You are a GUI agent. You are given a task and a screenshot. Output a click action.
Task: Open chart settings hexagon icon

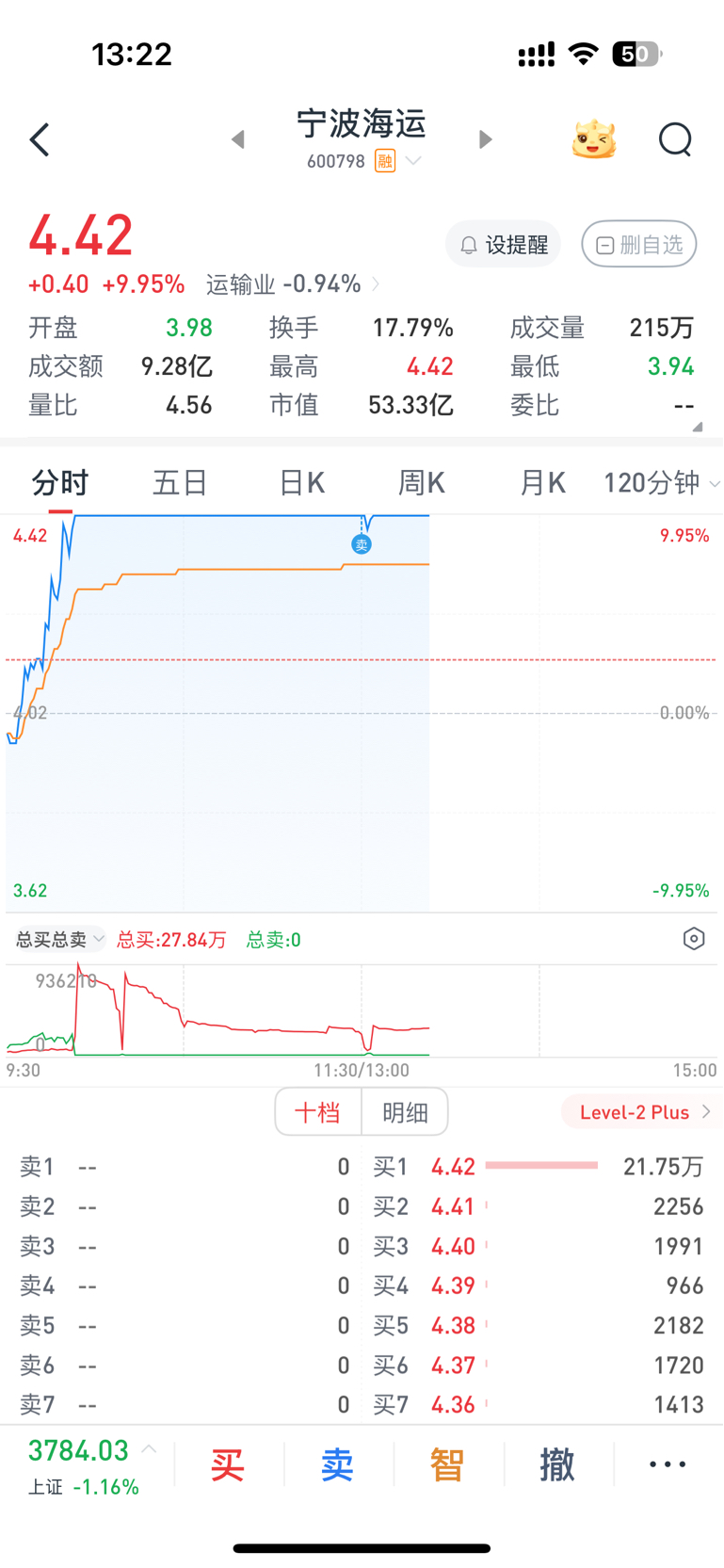tap(694, 939)
